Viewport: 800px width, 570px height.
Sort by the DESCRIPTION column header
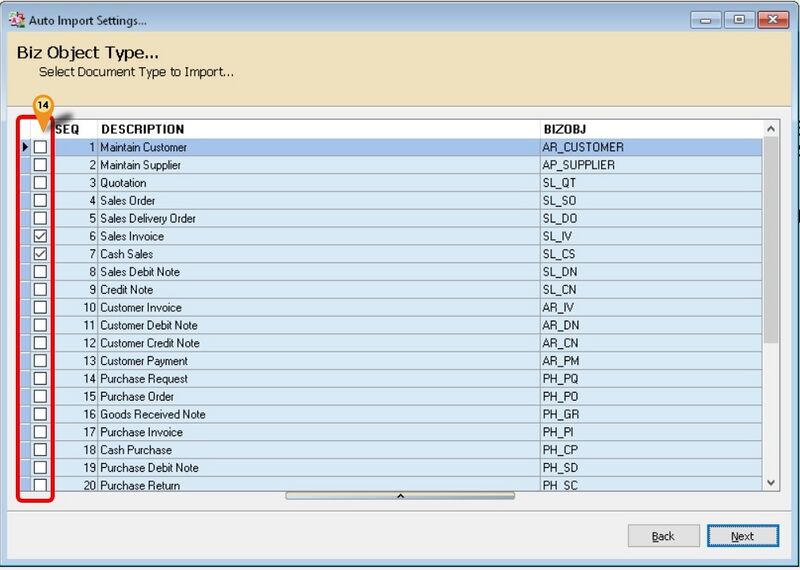pyautogui.click(x=142, y=129)
